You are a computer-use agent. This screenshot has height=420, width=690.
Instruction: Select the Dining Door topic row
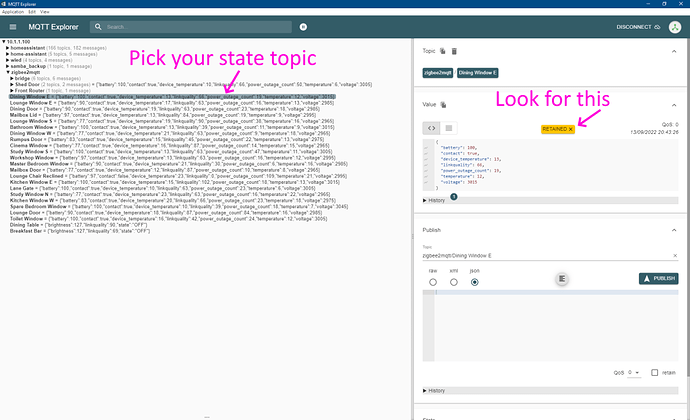[x=165, y=109]
